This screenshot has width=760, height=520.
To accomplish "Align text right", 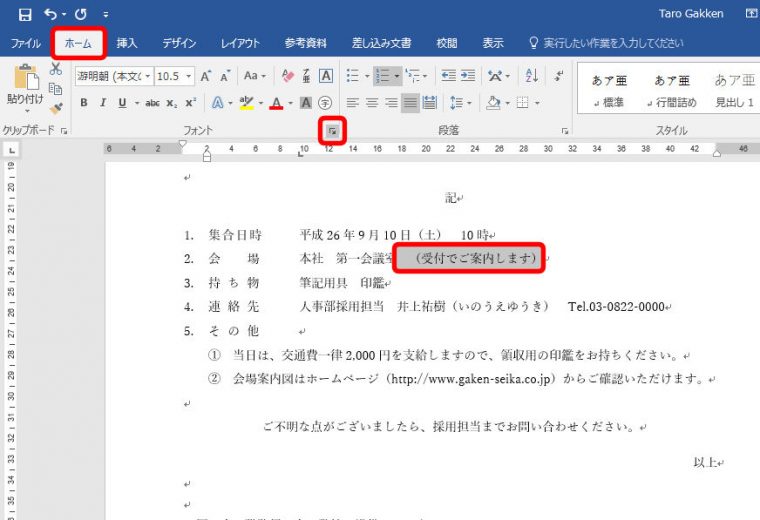I will point(391,103).
